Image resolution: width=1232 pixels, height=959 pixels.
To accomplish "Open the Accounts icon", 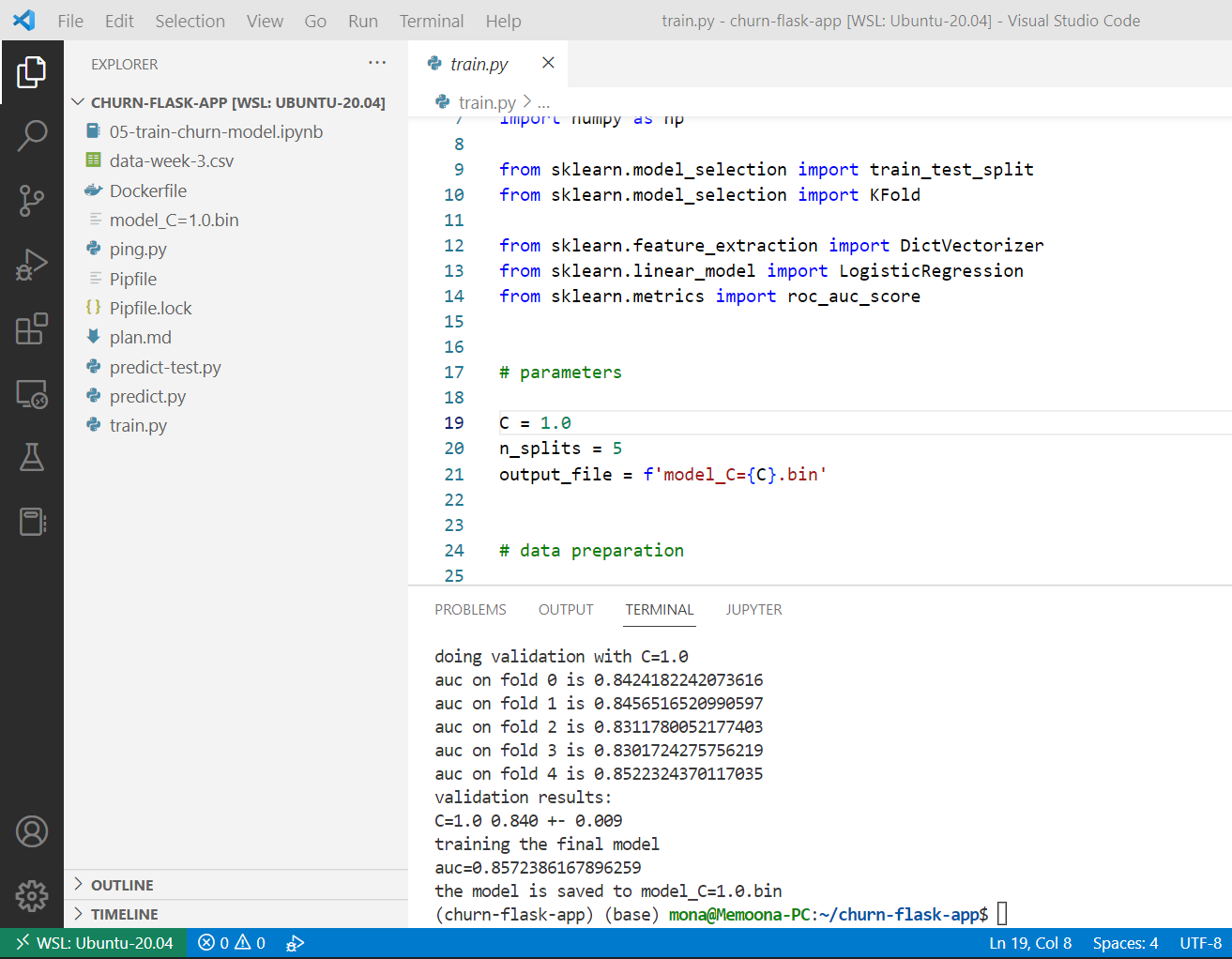I will (x=32, y=831).
